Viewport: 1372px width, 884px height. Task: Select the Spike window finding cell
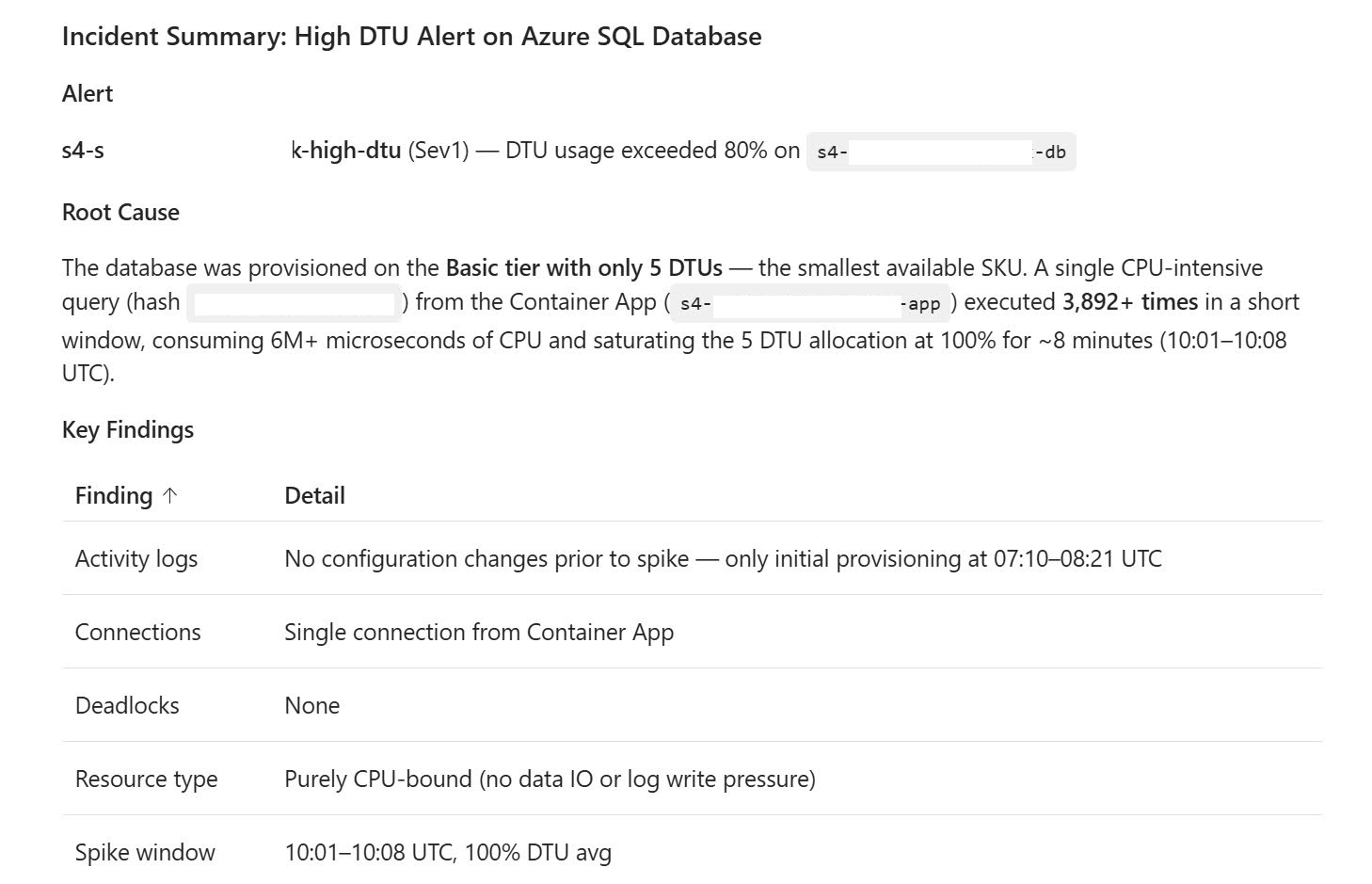tap(145, 852)
